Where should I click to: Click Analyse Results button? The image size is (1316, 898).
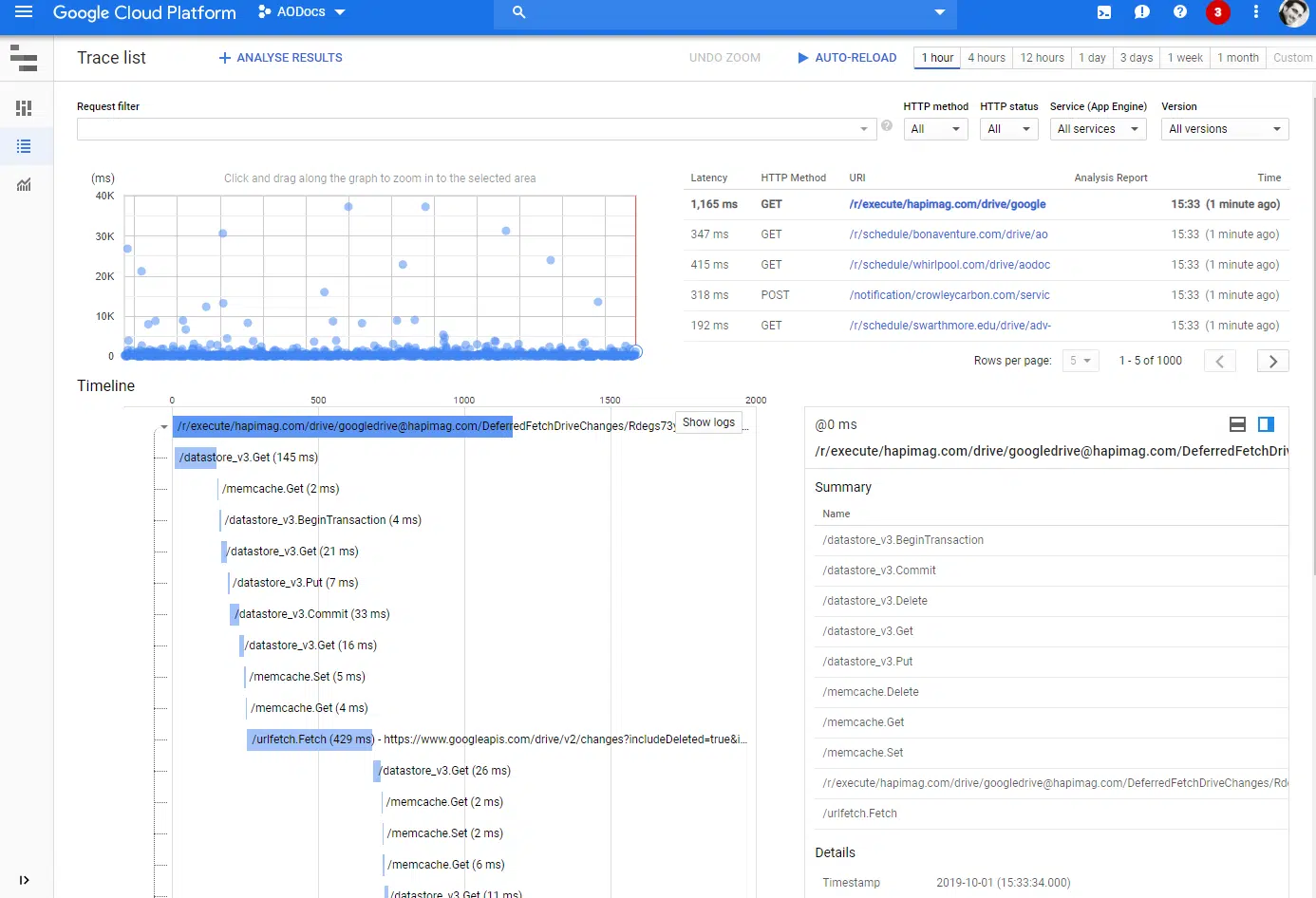click(x=280, y=58)
